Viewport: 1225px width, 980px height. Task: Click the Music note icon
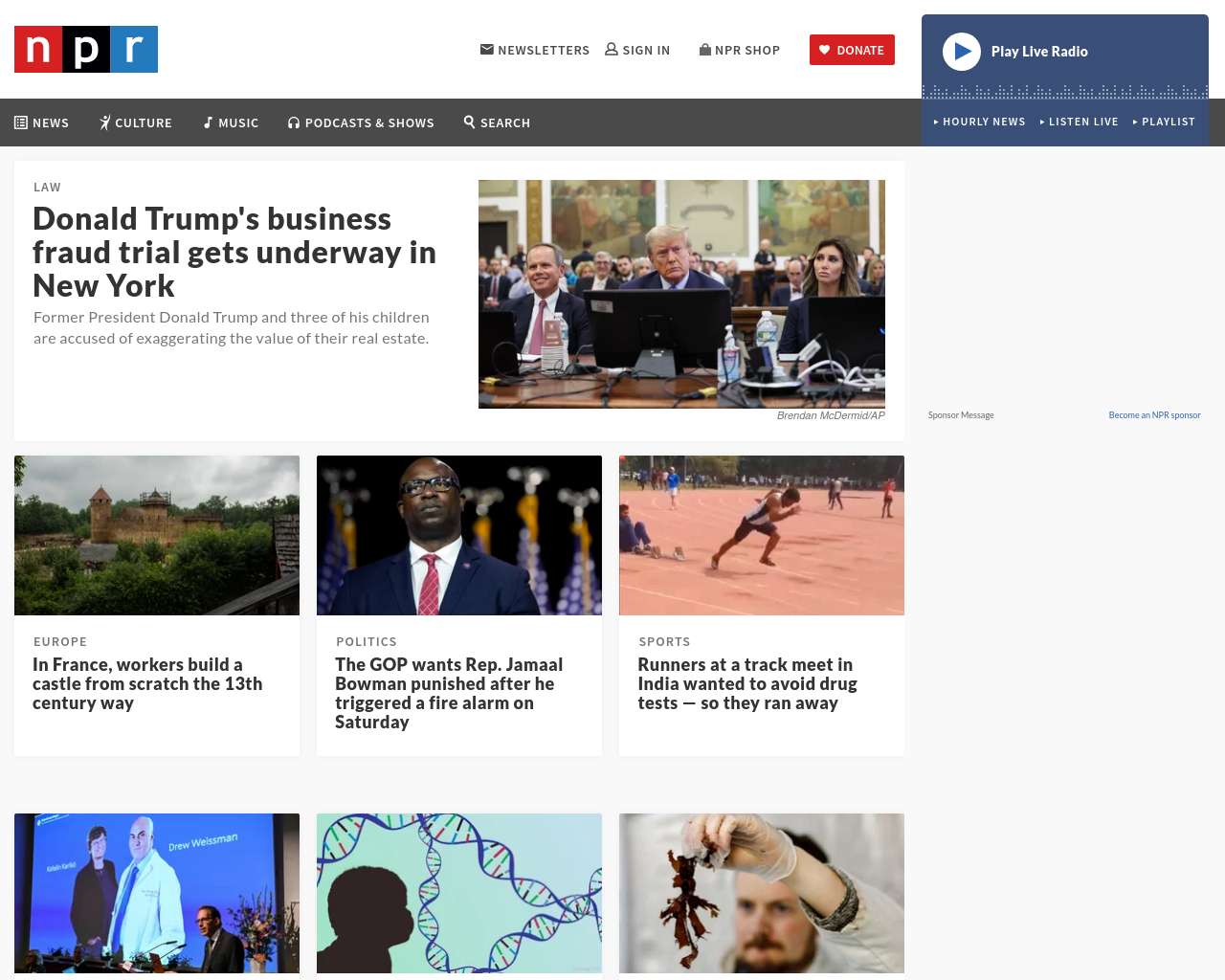coord(208,122)
